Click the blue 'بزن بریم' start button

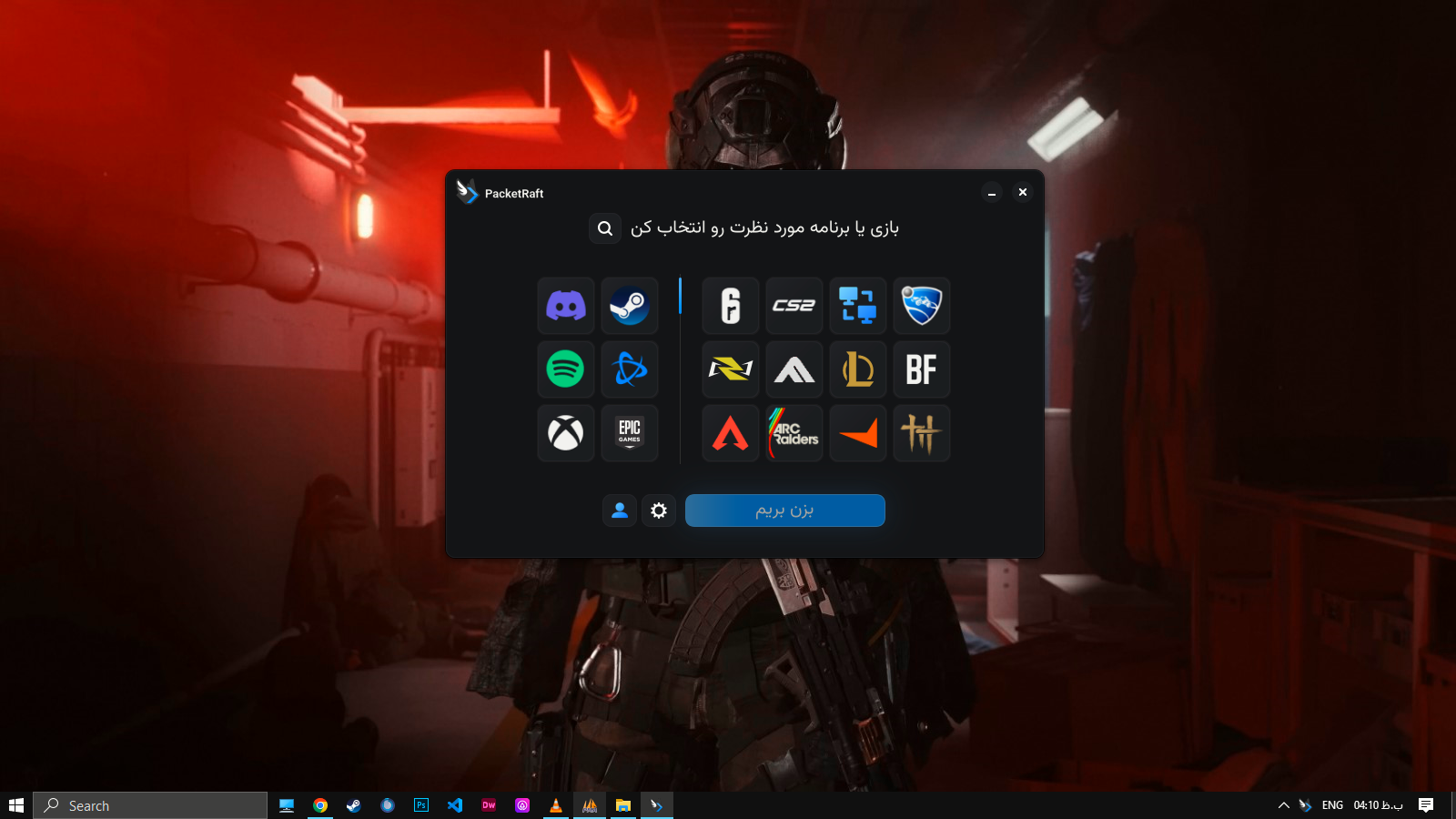(x=785, y=511)
